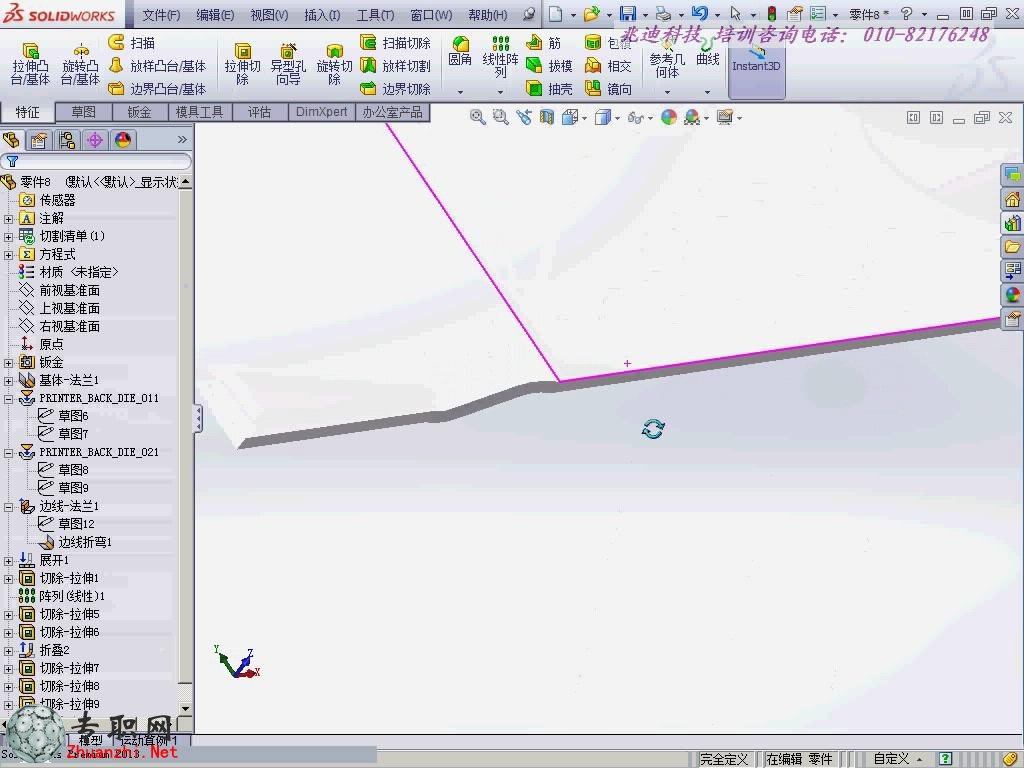Viewport: 1024px width, 768px height.
Task: Click the Previous View icon
Action: click(x=524, y=118)
